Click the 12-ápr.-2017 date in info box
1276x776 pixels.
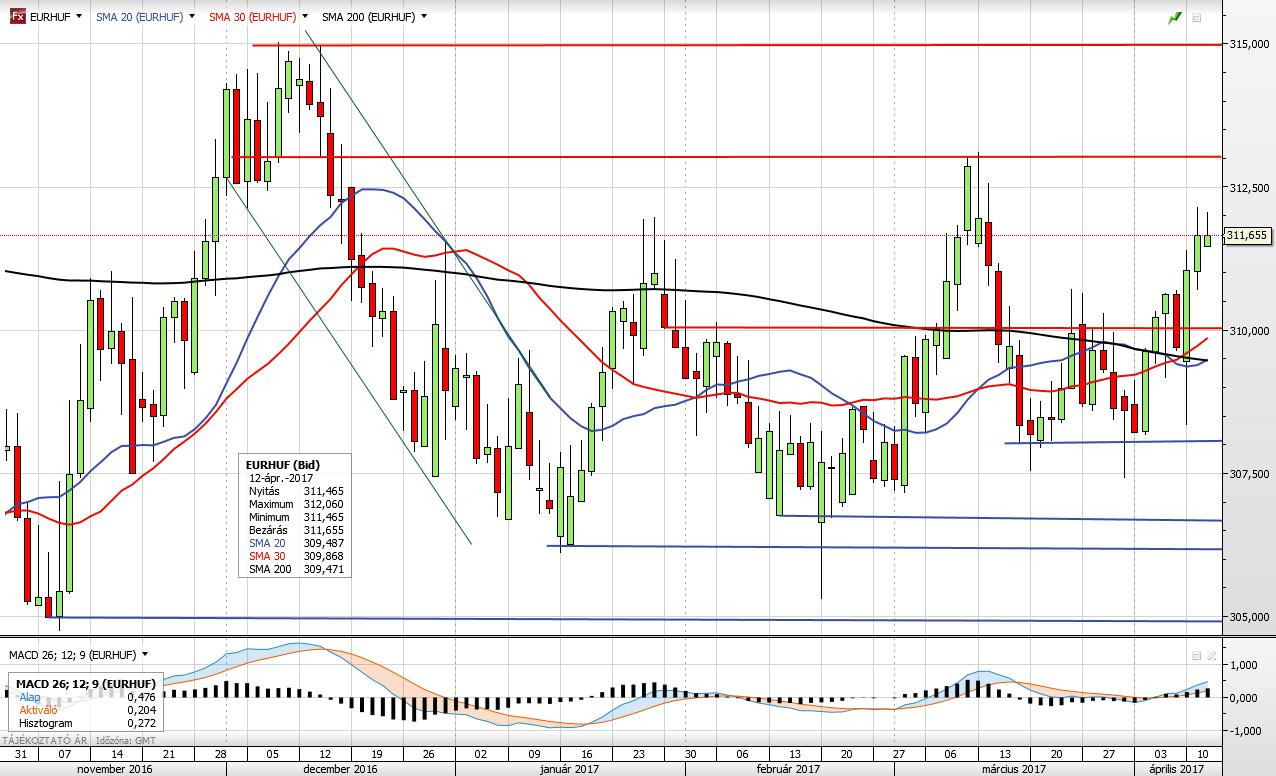(279, 478)
